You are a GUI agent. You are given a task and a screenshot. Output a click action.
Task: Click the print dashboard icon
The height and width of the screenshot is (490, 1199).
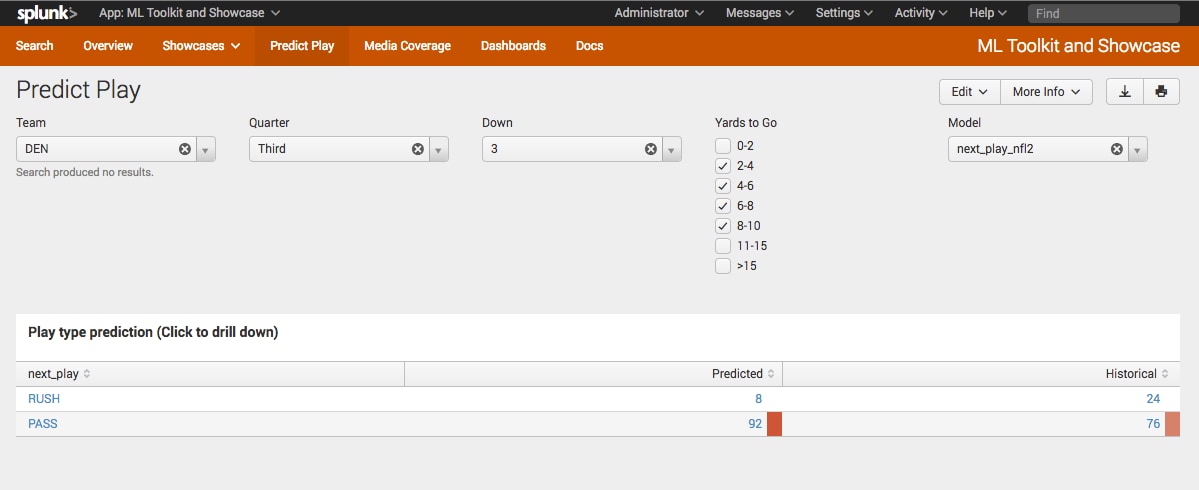(1162, 92)
